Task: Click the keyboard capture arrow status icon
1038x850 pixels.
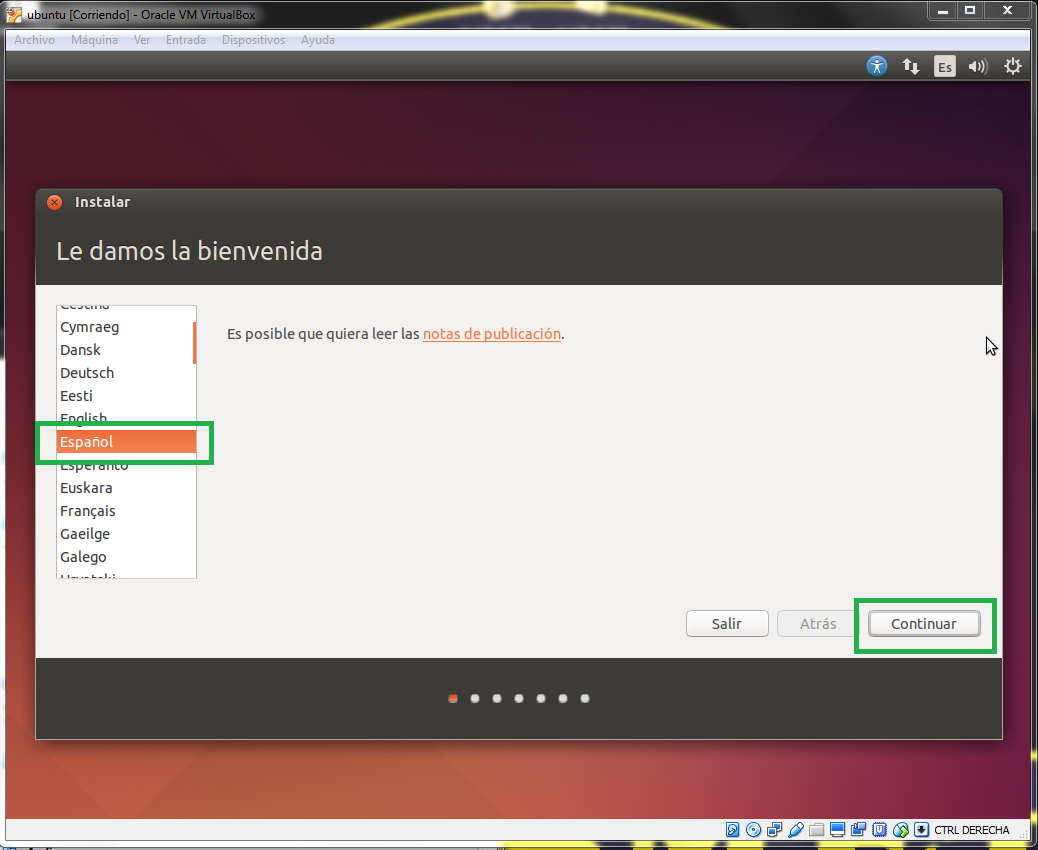Action: [x=921, y=829]
